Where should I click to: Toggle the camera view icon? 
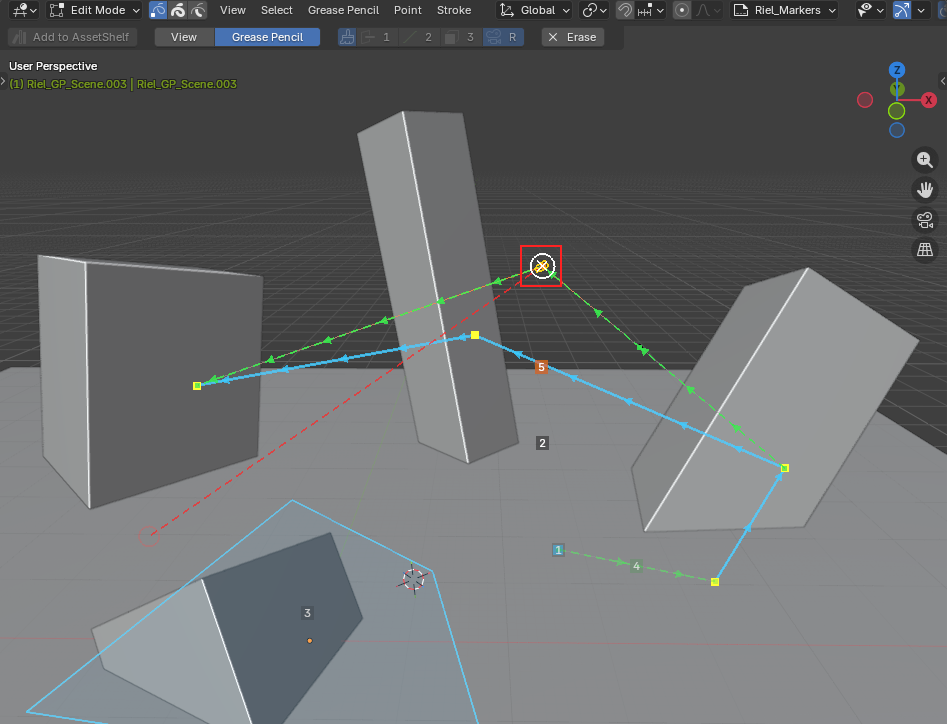click(925, 220)
